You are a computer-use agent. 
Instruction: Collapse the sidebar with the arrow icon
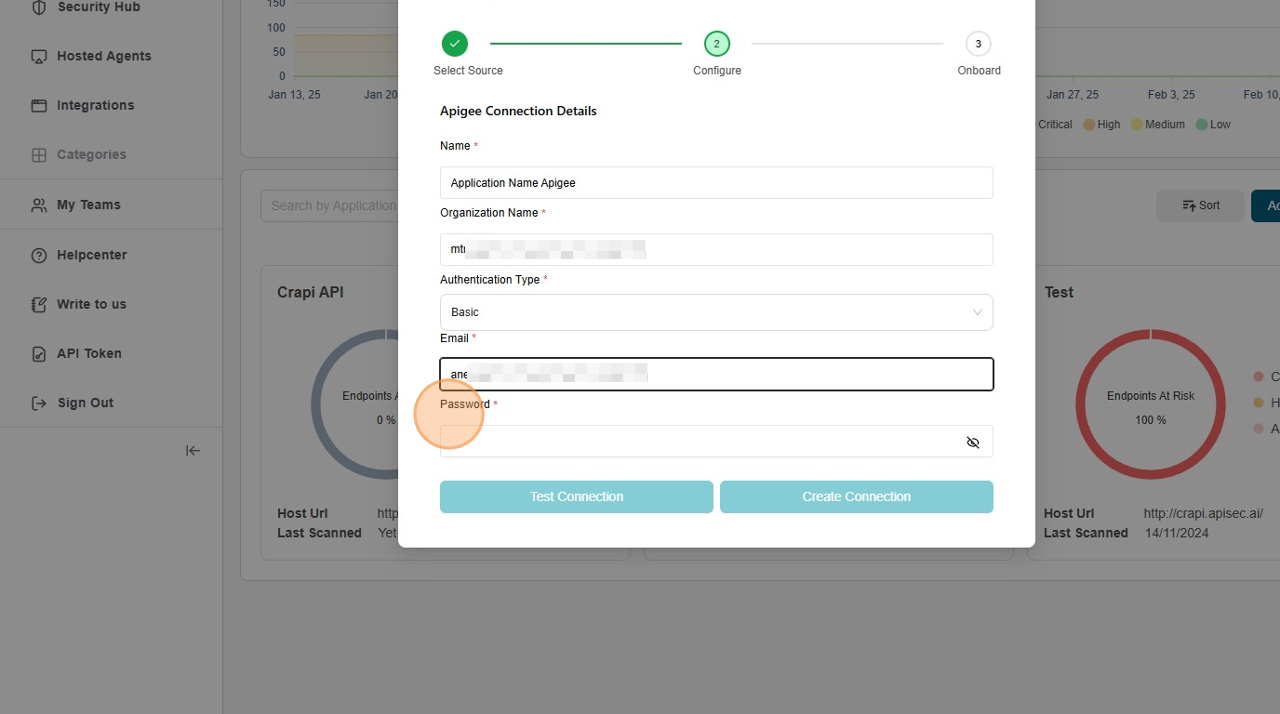[193, 451]
